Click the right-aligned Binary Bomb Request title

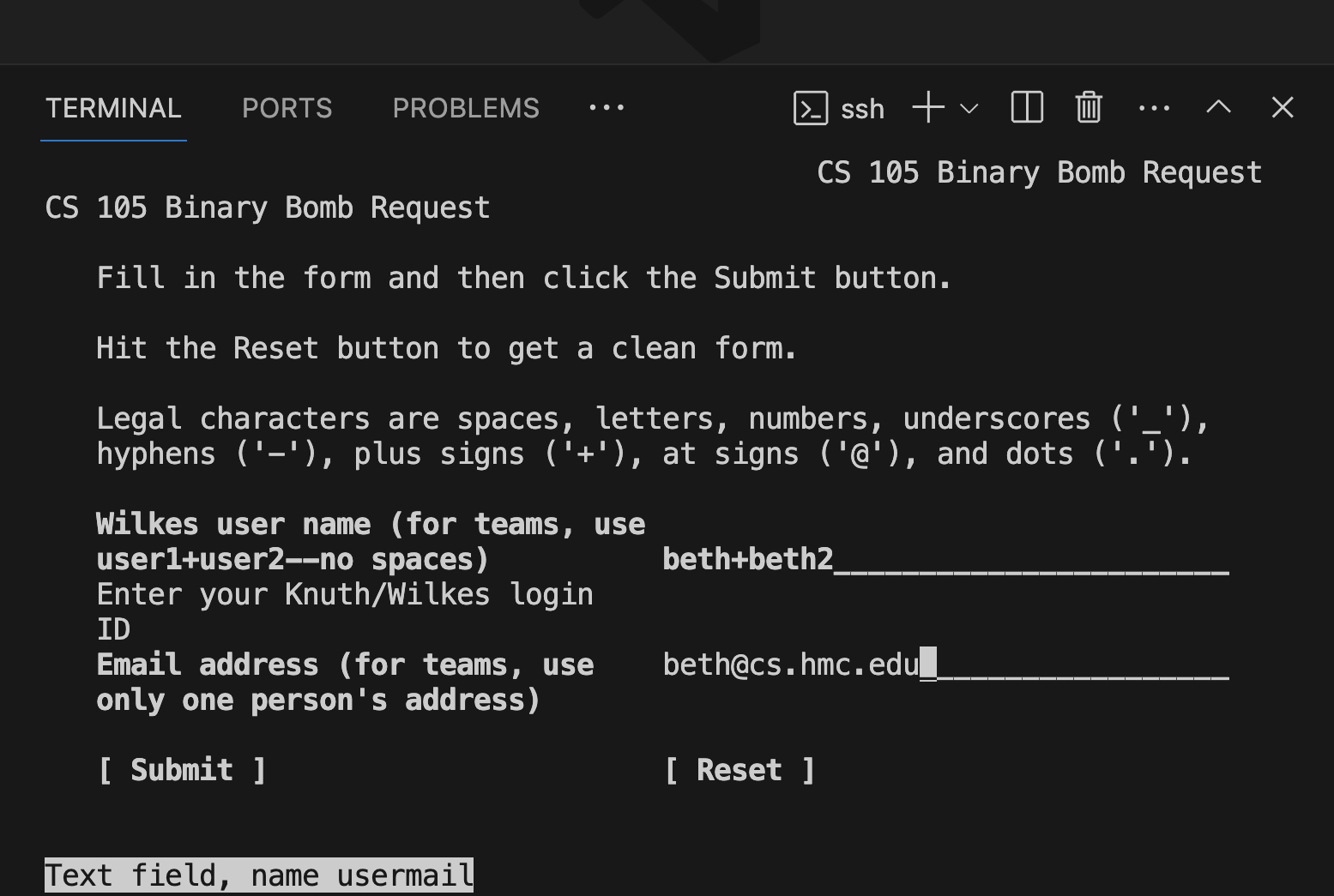1039,172
